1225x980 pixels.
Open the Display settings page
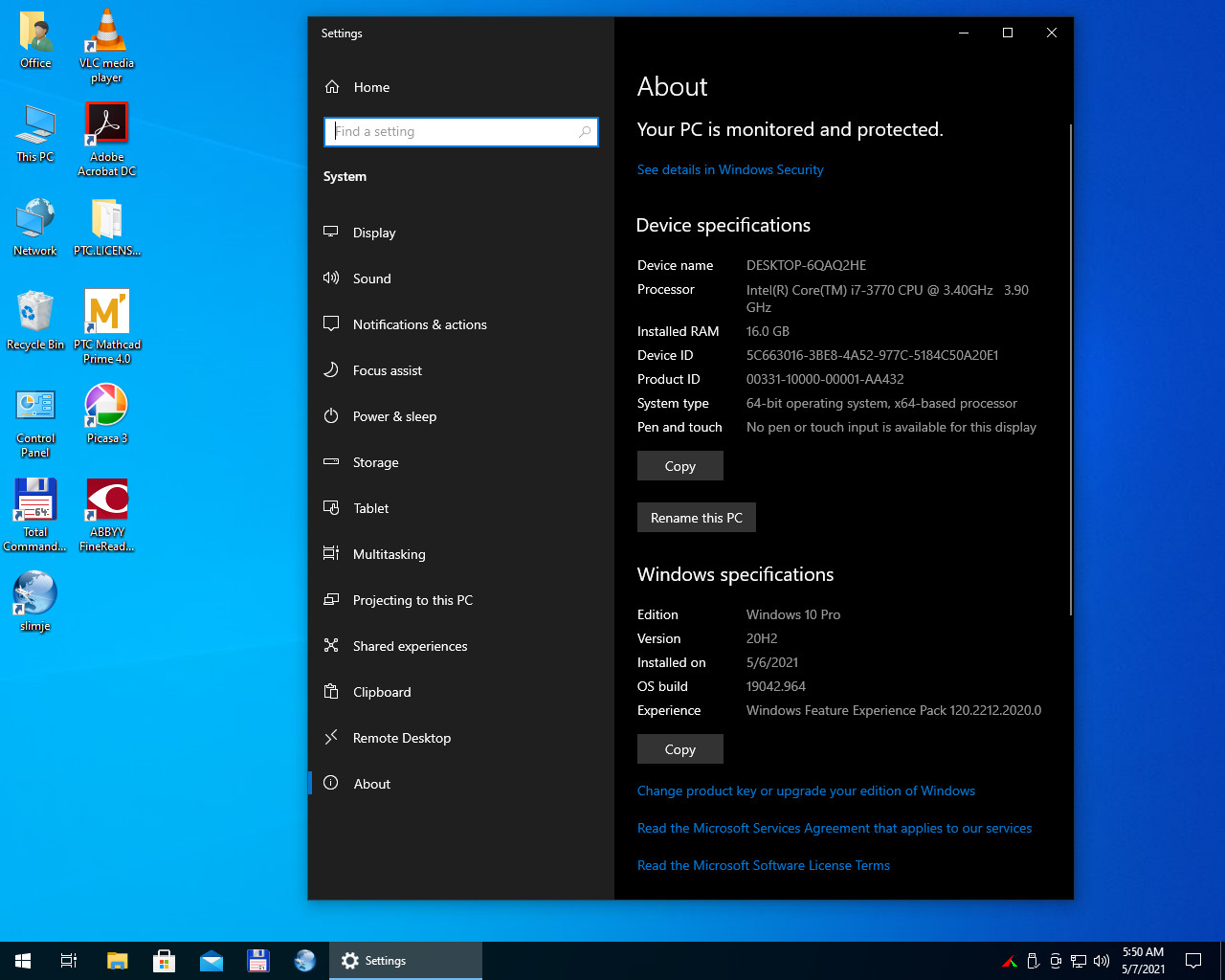pos(373,233)
